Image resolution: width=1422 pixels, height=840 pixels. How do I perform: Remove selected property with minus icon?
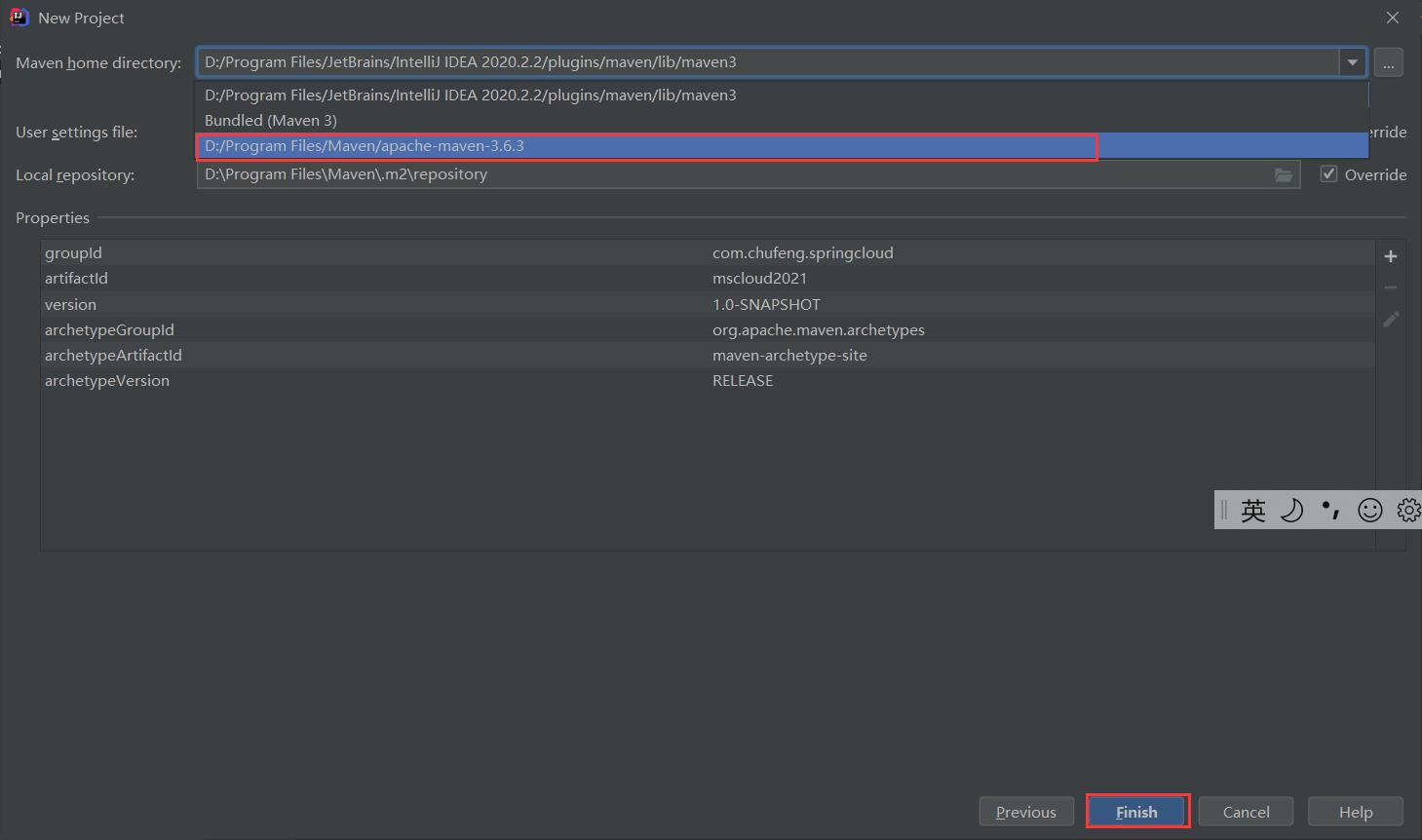(1391, 287)
